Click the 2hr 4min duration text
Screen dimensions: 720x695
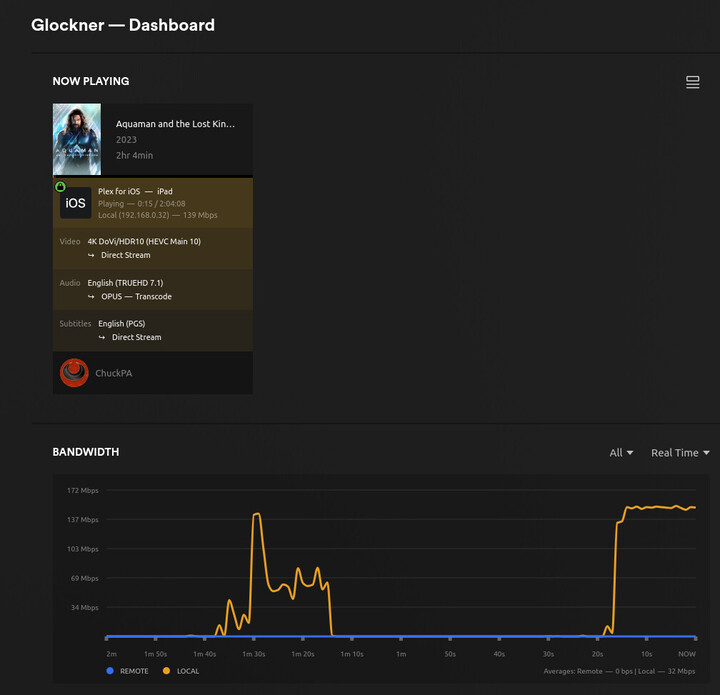[135, 155]
